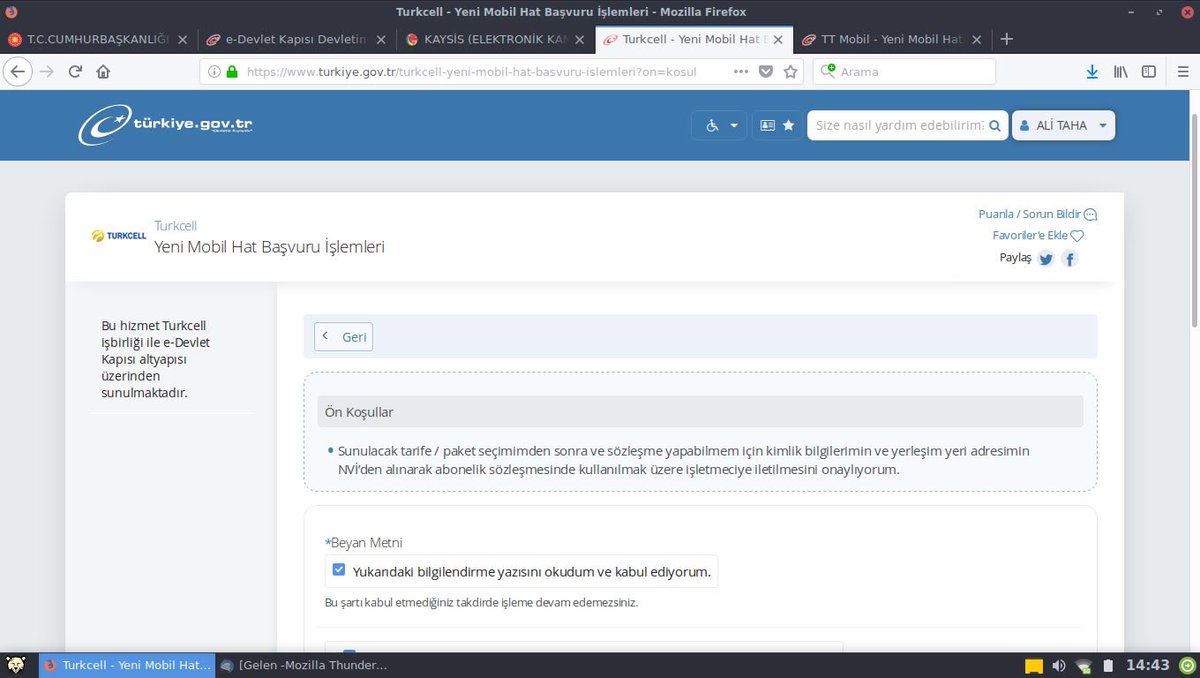Open the accessibility wheelchair menu
This screenshot has width=1200, height=678.
coord(720,125)
